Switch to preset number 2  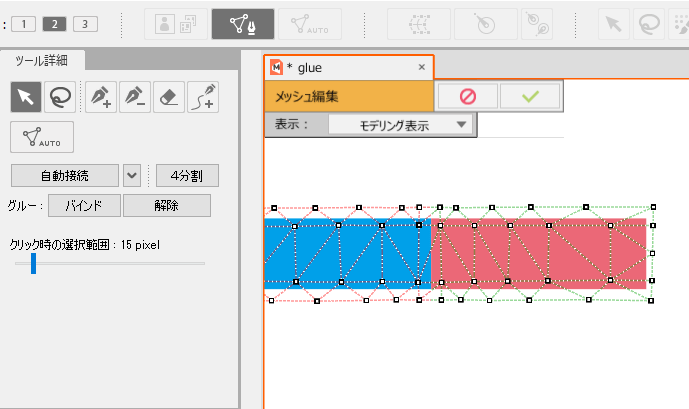[x=55, y=24]
